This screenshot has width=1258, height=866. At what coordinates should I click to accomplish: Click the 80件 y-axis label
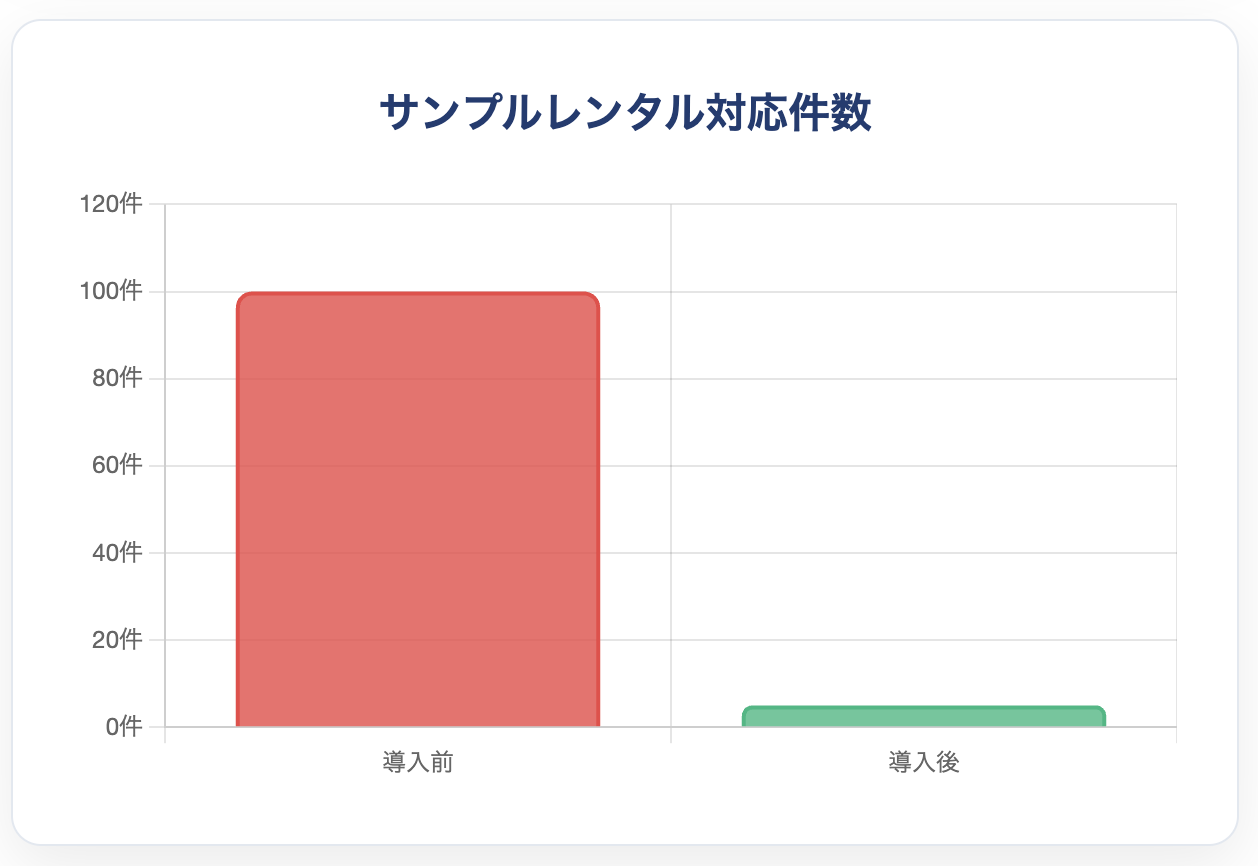116,378
